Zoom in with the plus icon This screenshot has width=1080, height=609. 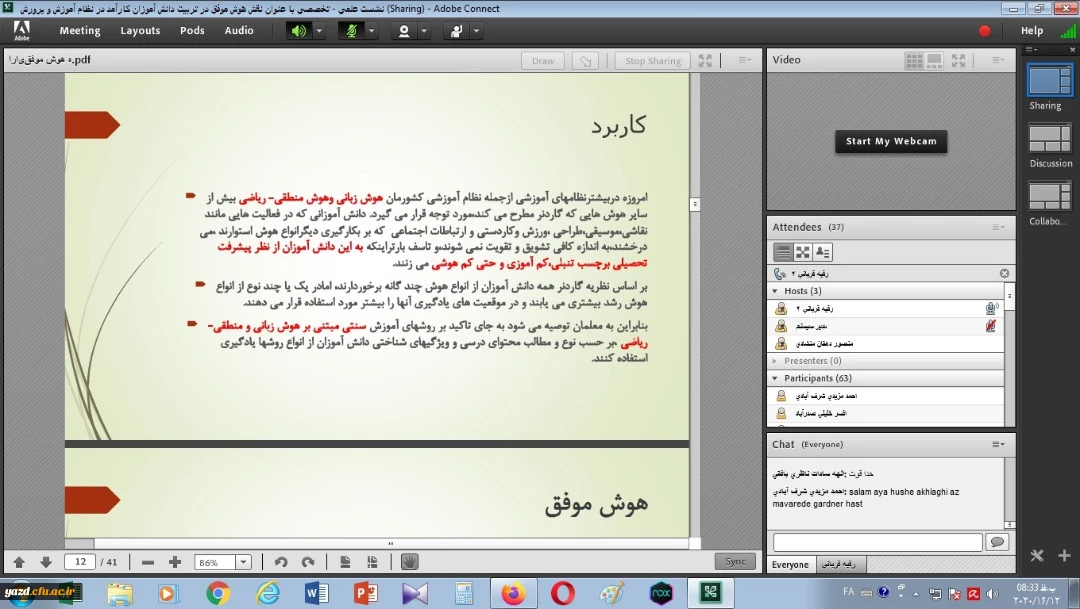pos(175,562)
